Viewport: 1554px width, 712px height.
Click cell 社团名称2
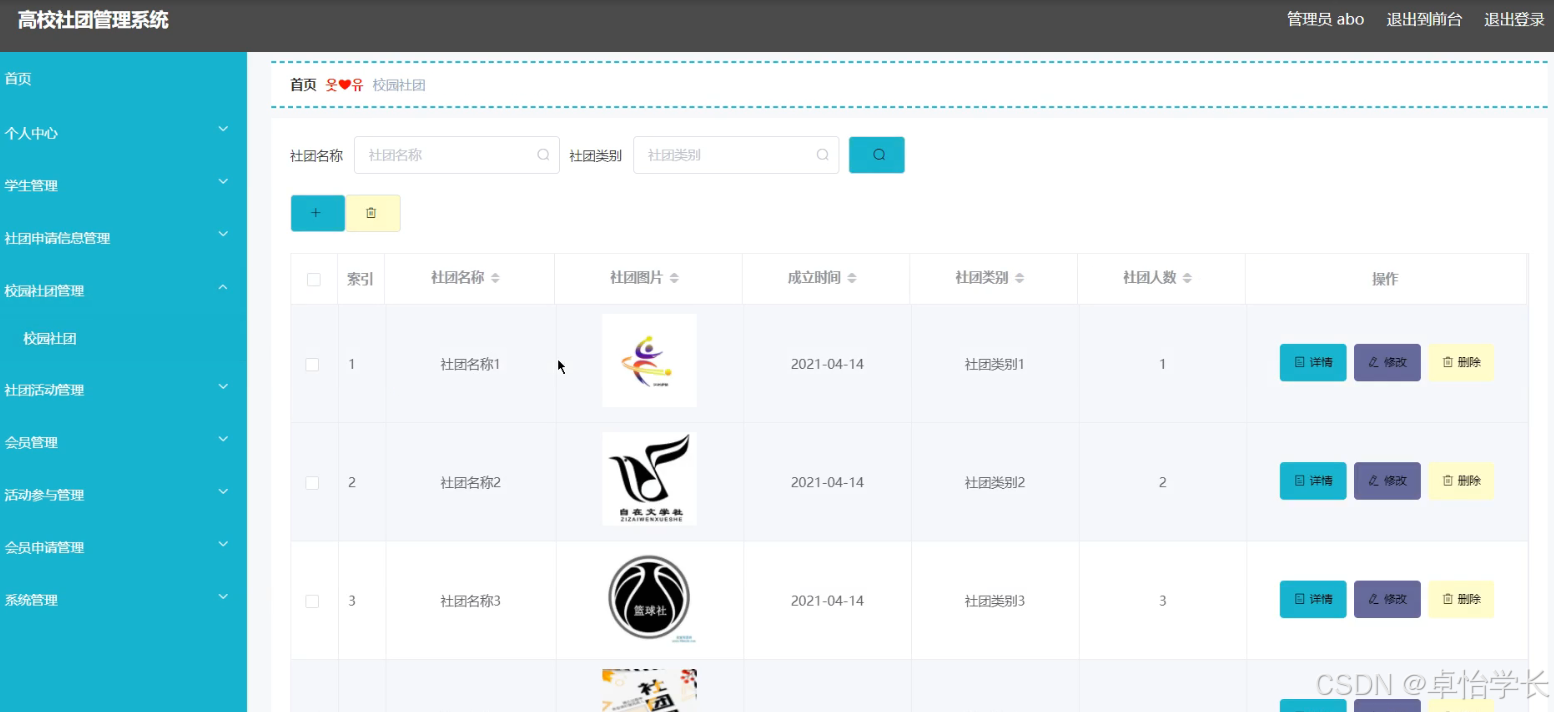point(470,483)
